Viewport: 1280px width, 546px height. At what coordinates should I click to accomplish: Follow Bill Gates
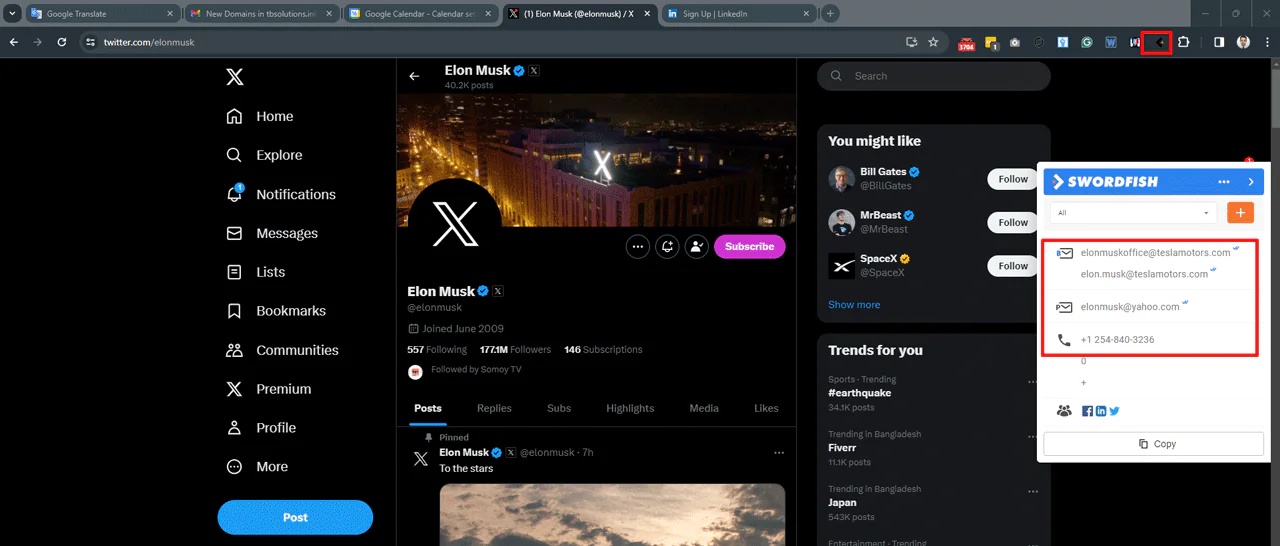pos(1013,179)
